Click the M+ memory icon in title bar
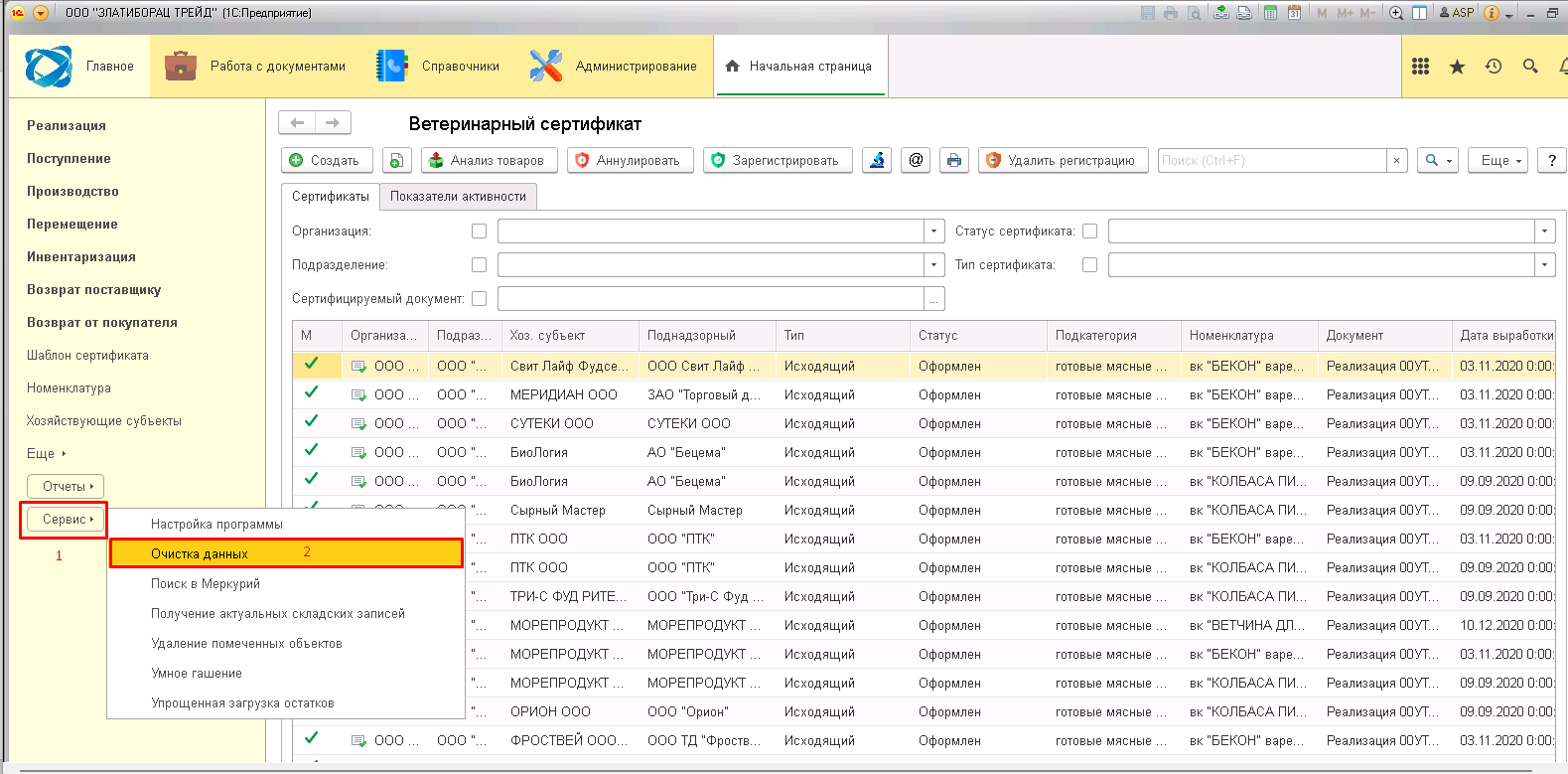1568x774 pixels. pyautogui.click(x=1346, y=13)
